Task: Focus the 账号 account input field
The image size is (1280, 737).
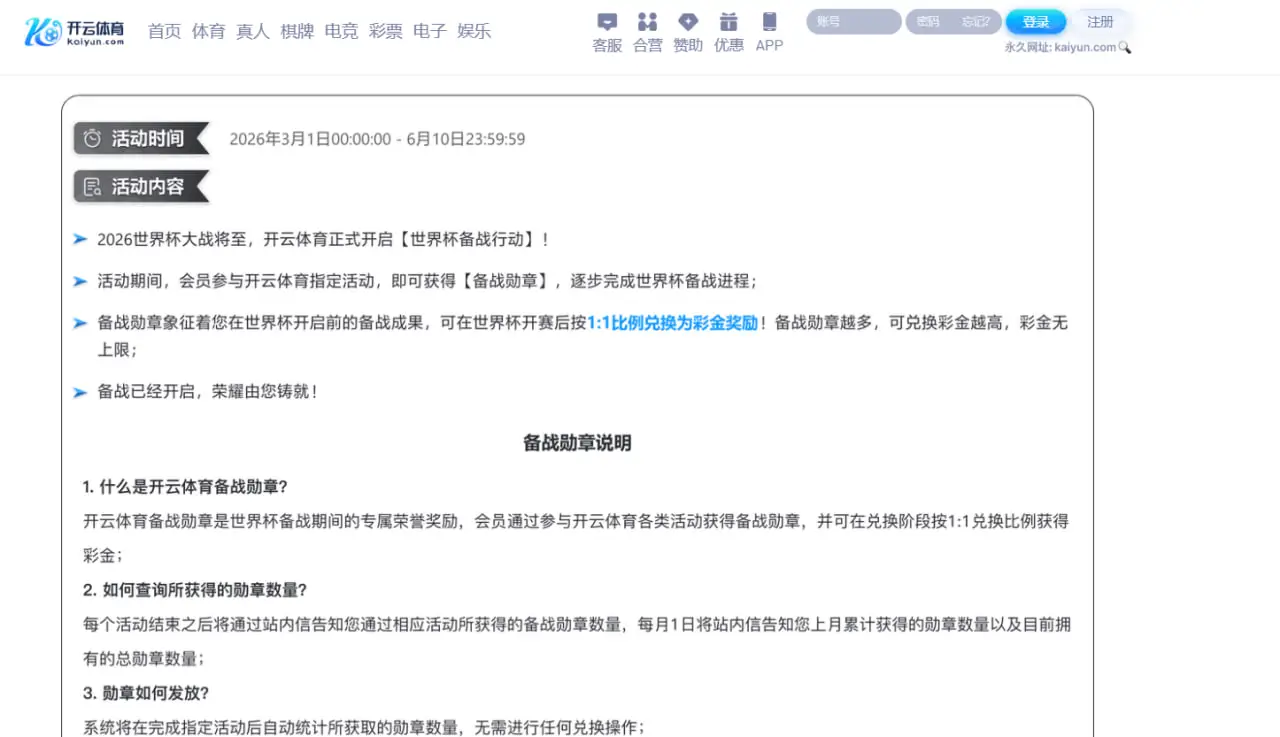Action: [x=854, y=22]
